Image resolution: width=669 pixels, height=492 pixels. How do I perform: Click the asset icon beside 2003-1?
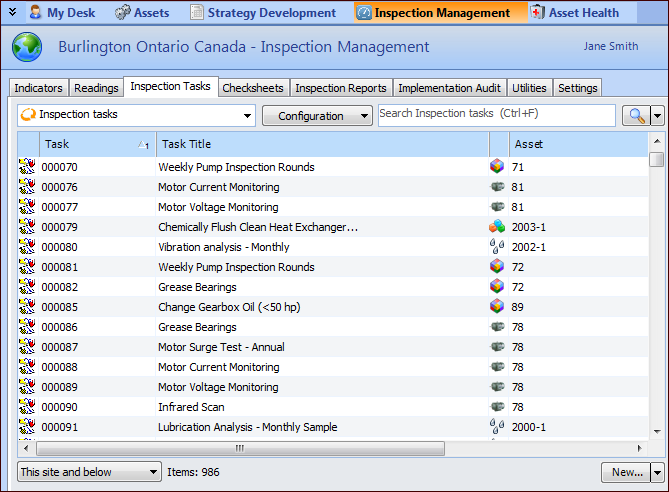coord(497,227)
